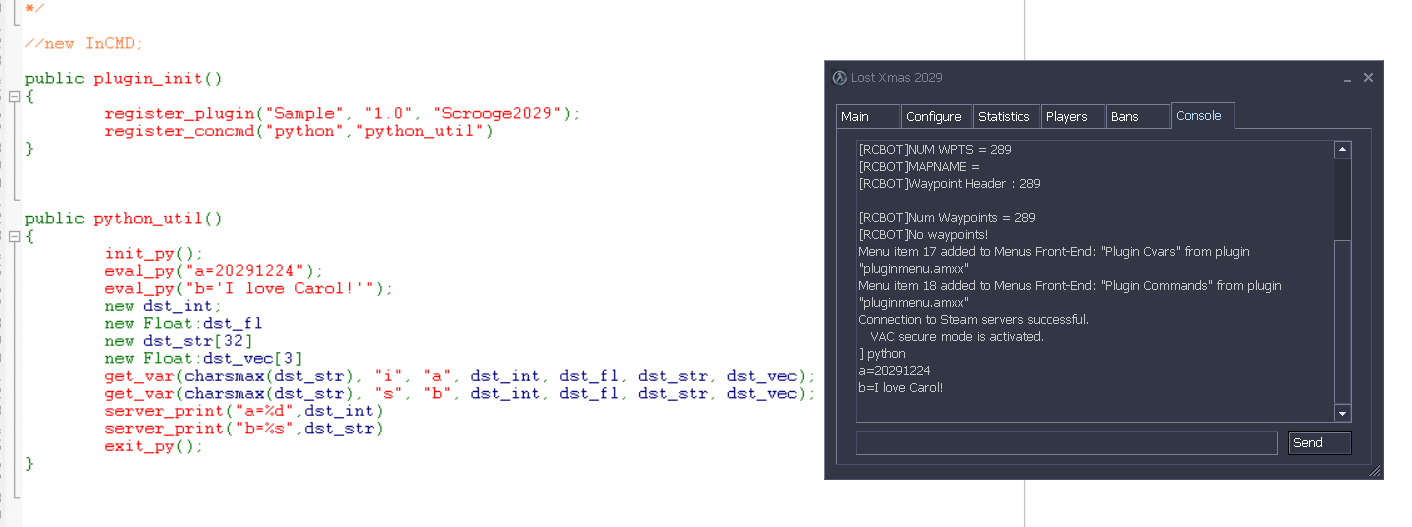Click console line about Menu item 17
Viewport: 1412px width, 527px height.
click(x=1054, y=260)
